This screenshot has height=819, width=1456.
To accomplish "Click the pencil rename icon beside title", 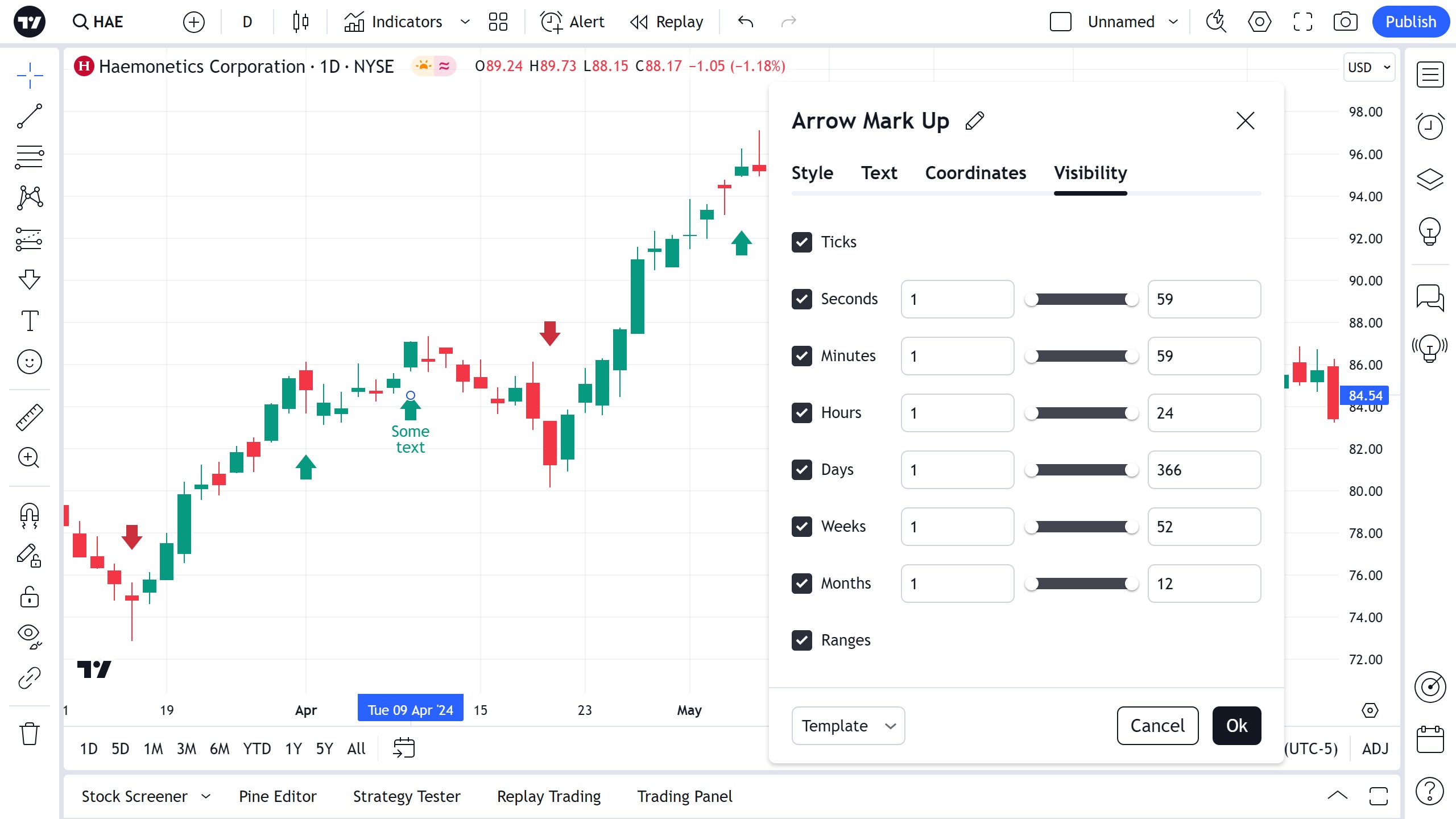I will (975, 121).
